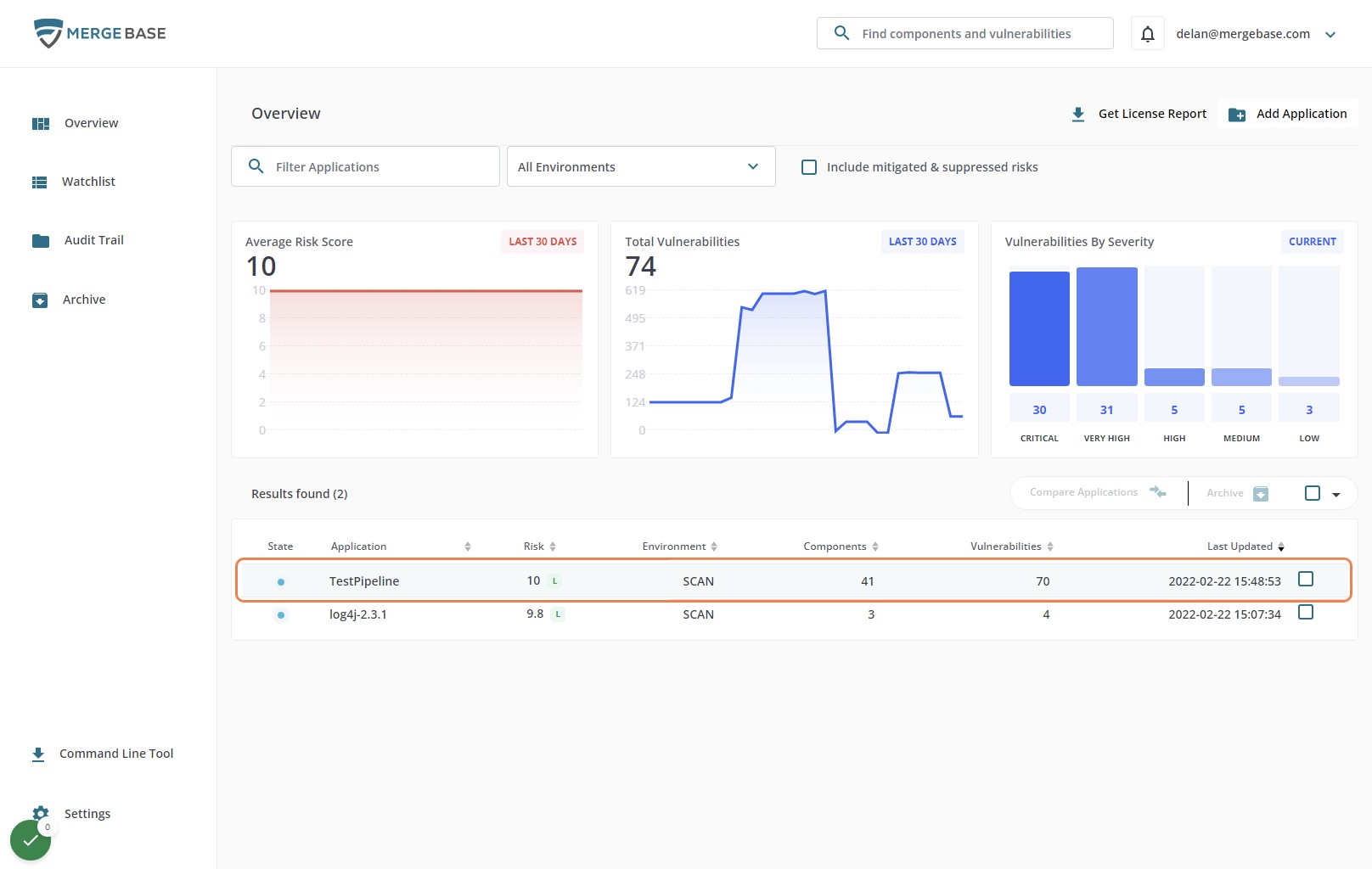Image resolution: width=1372 pixels, height=869 pixels.
Task: Open the Archive menu item in the sidebar
Action: tap(84, 300)
